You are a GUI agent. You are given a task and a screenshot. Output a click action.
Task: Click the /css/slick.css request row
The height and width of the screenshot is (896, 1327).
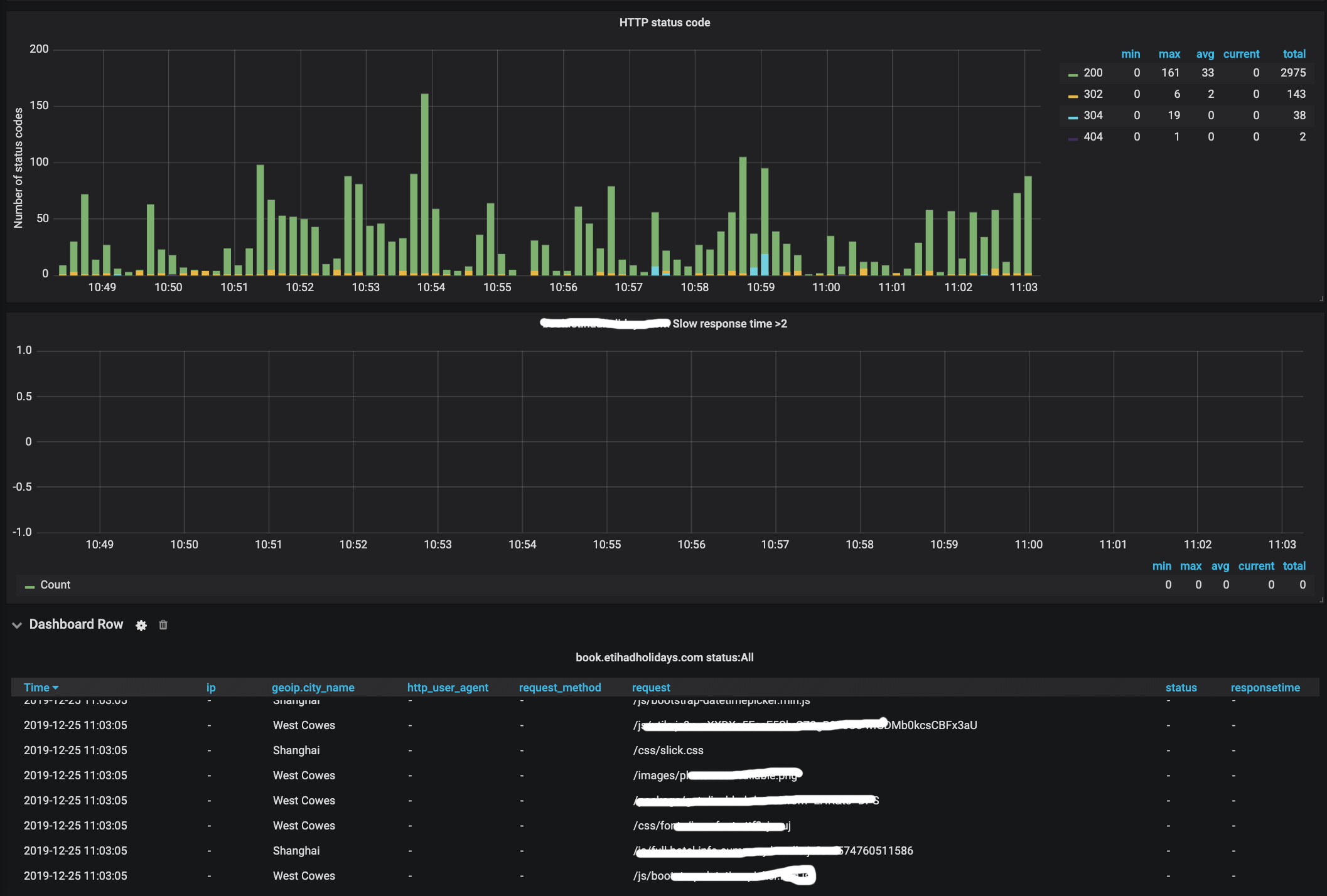tap(668, 750)
